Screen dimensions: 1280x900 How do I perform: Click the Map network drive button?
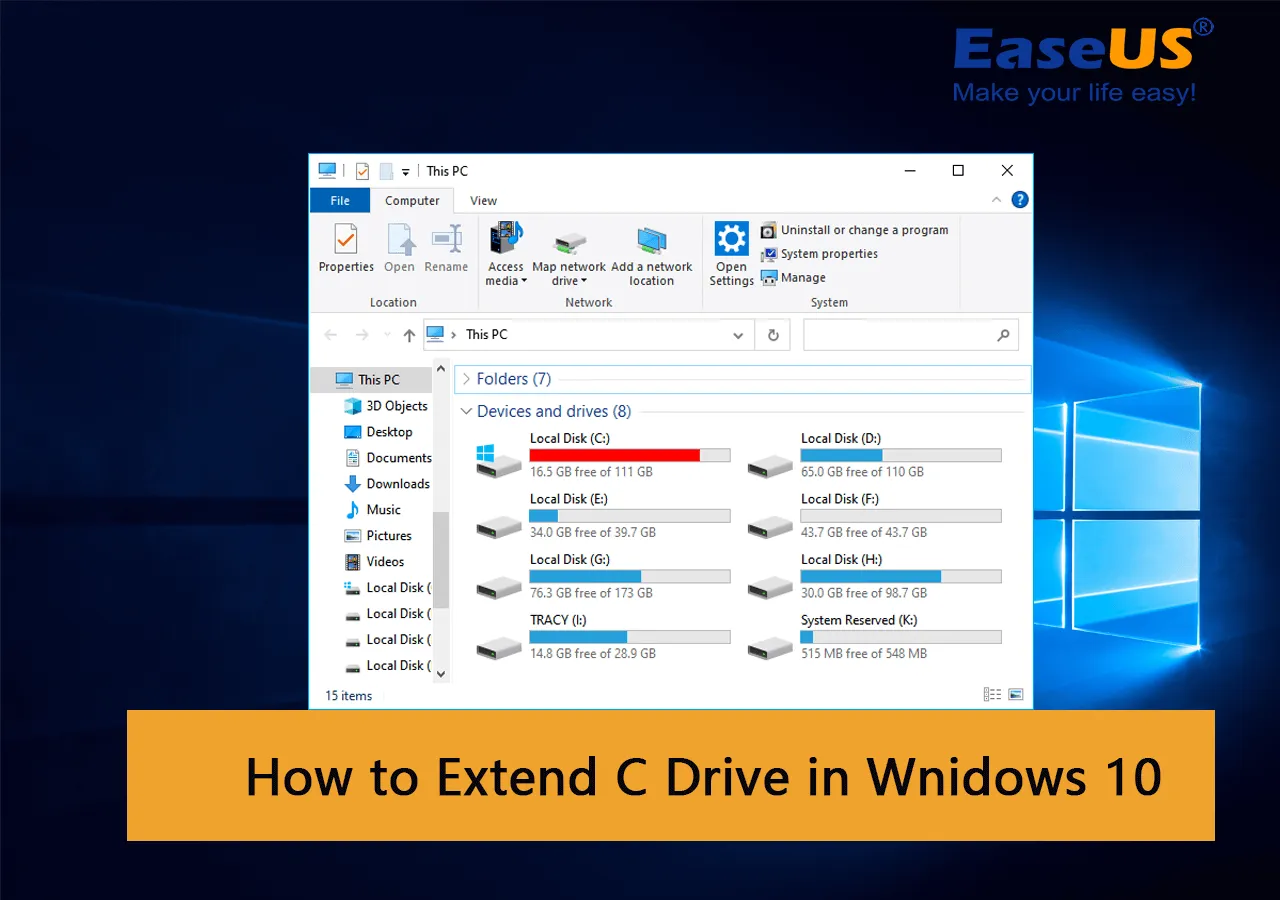(569, 254)
